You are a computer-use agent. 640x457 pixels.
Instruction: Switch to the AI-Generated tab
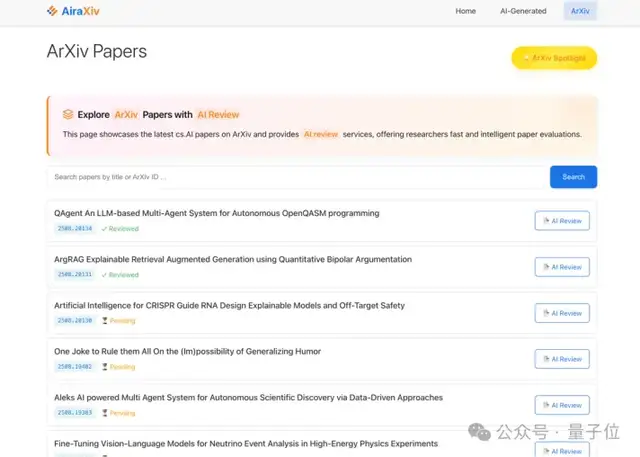click(x=523, y=11)
